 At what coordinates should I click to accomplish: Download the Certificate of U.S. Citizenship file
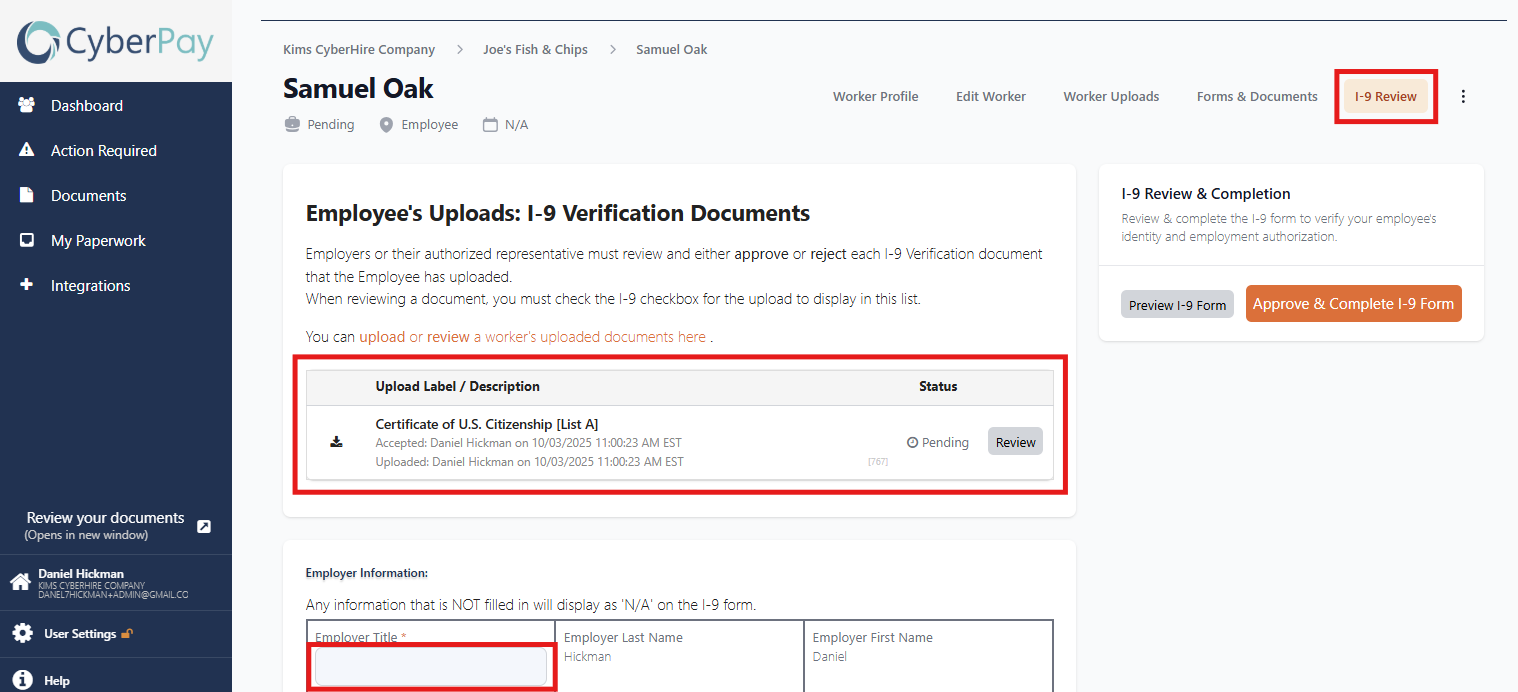coord(336,442)
